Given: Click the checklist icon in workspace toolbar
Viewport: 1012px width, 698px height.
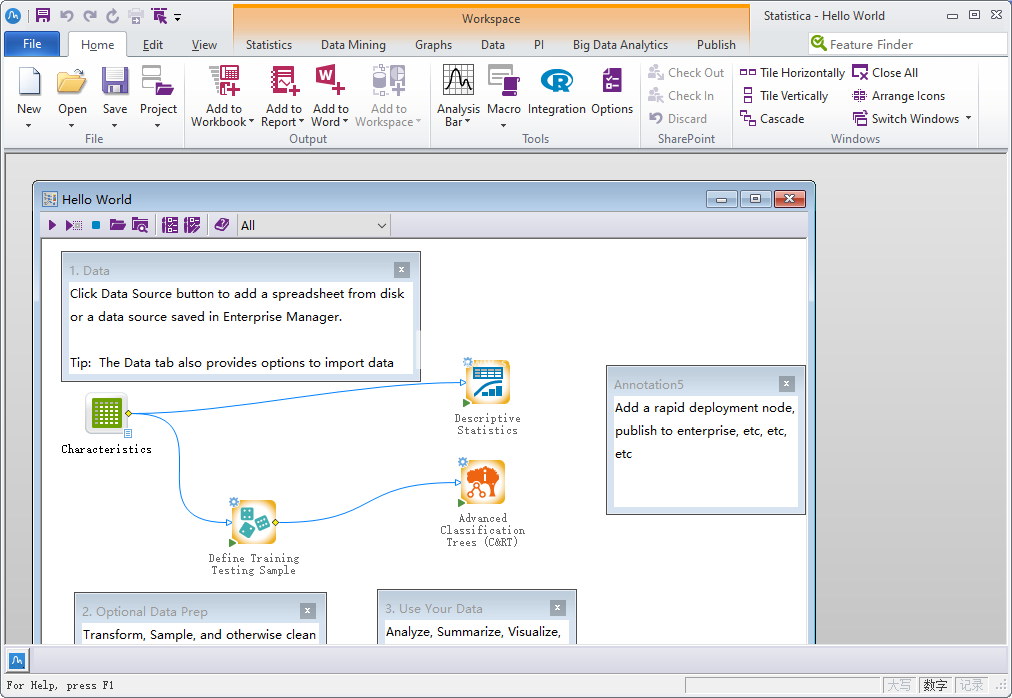Looking at the screenshot, I should pos(170,225).
